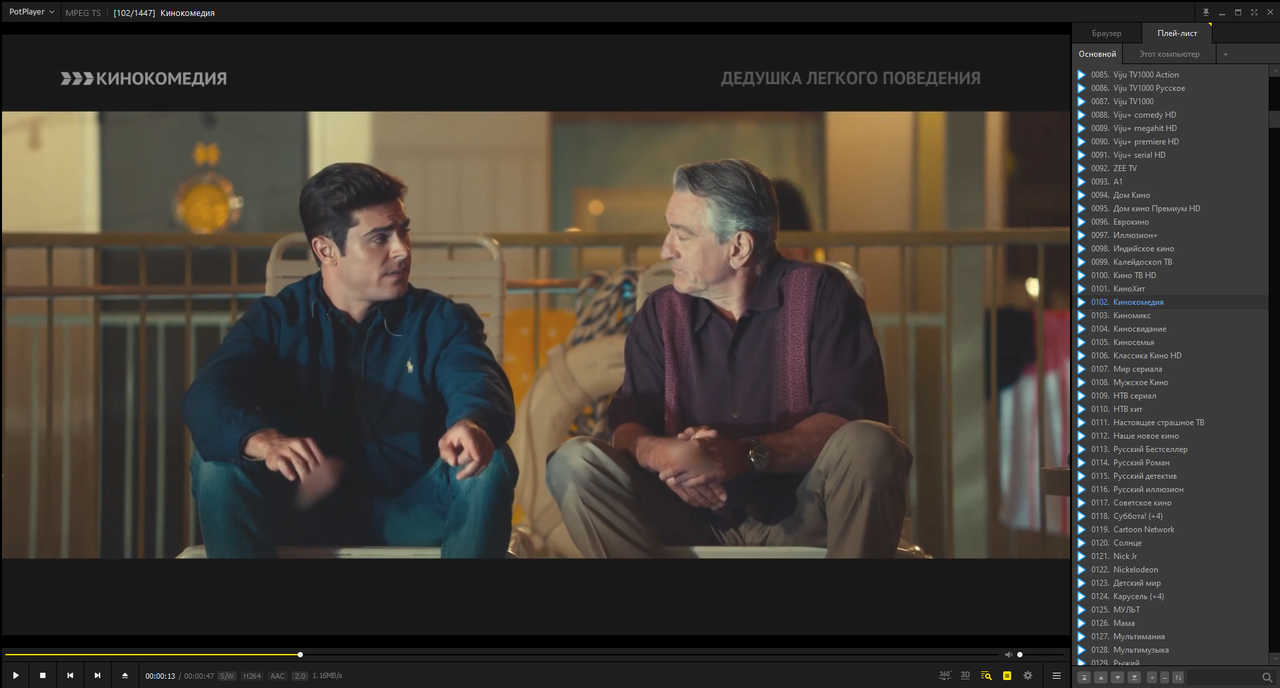Click the playlist scrollbar down arrow
Screen dimensions: 1280x688
click(x=1274, y=660)
